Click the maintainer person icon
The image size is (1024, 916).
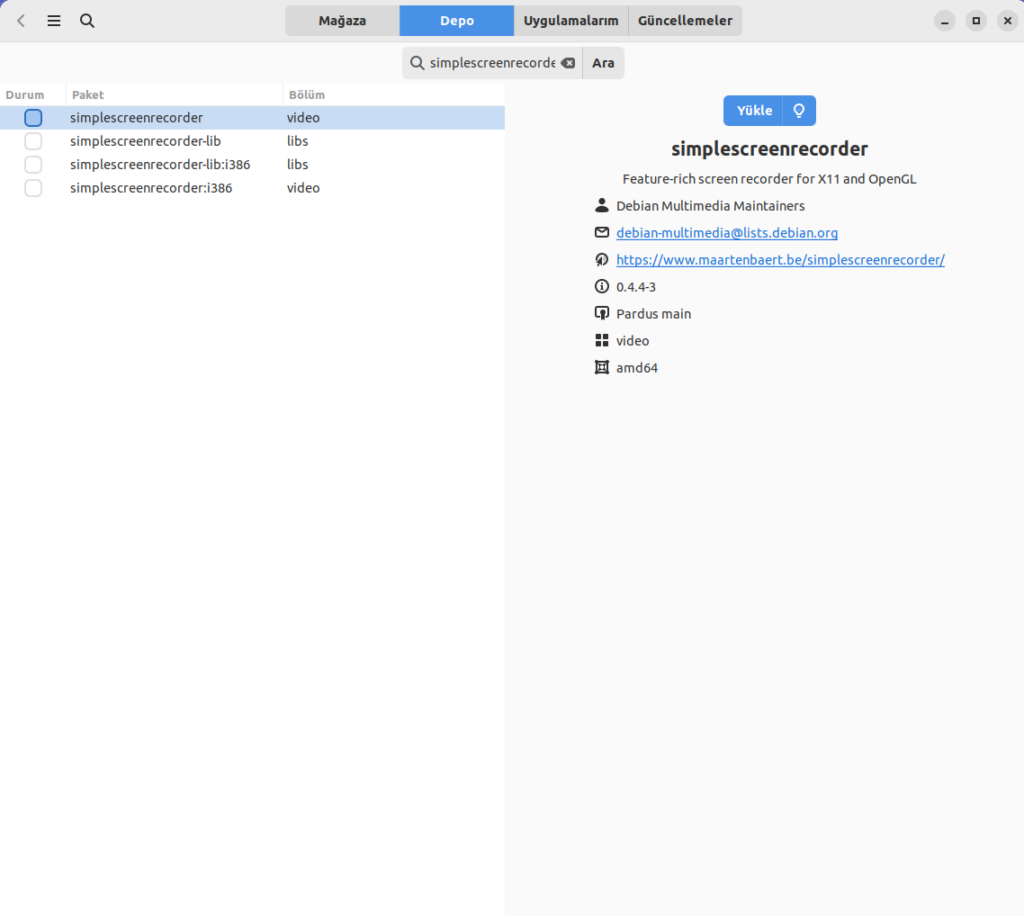pyautogui.click(x=601, y=206)
